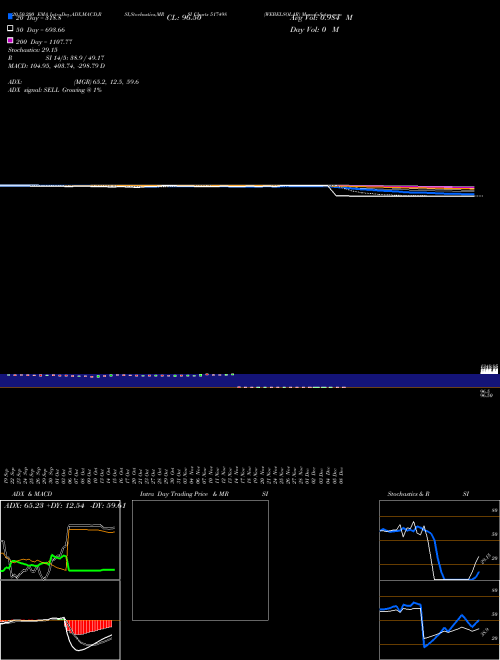Open the lower RSI chart panel
Screen dimensions: 500x660
tap(439, 620)
